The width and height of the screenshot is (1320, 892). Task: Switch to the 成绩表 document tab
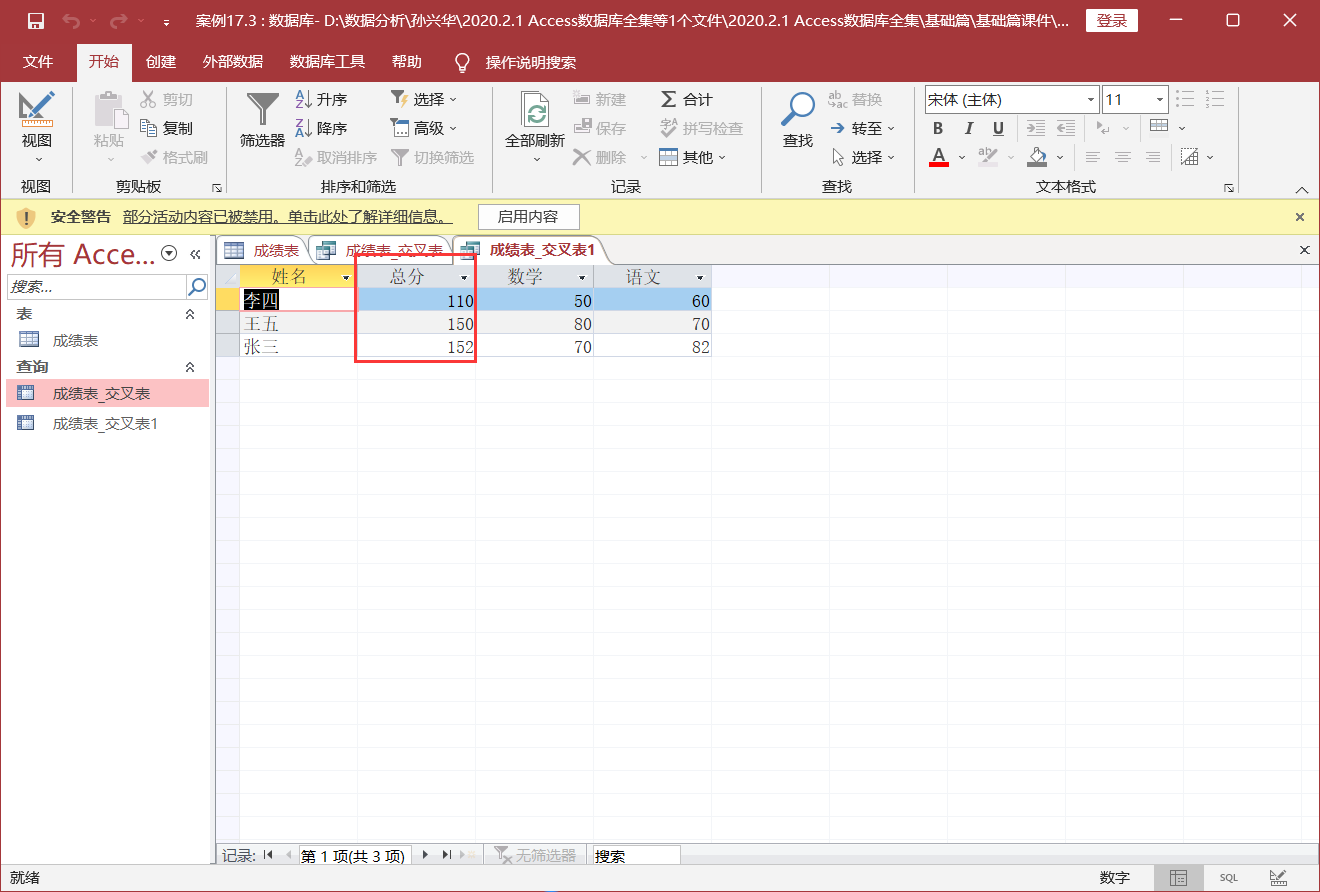point(263,250)
